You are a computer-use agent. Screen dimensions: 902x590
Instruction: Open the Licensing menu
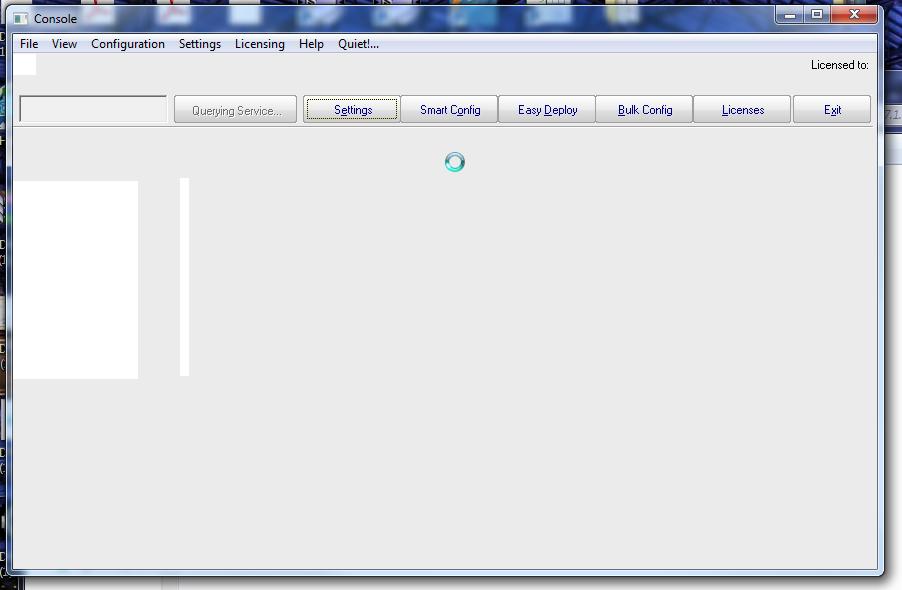coord(259,44)
